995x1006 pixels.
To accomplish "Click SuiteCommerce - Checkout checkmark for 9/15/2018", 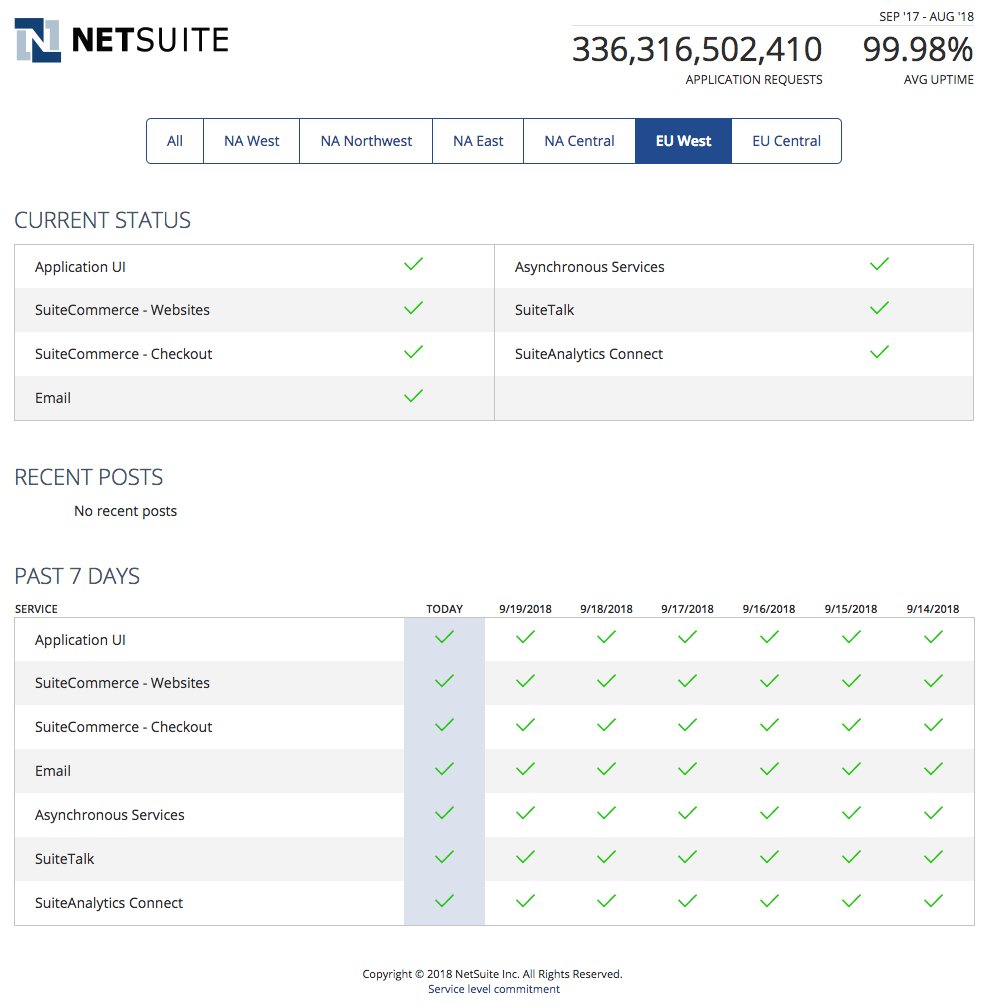I will tap(851, 725).
